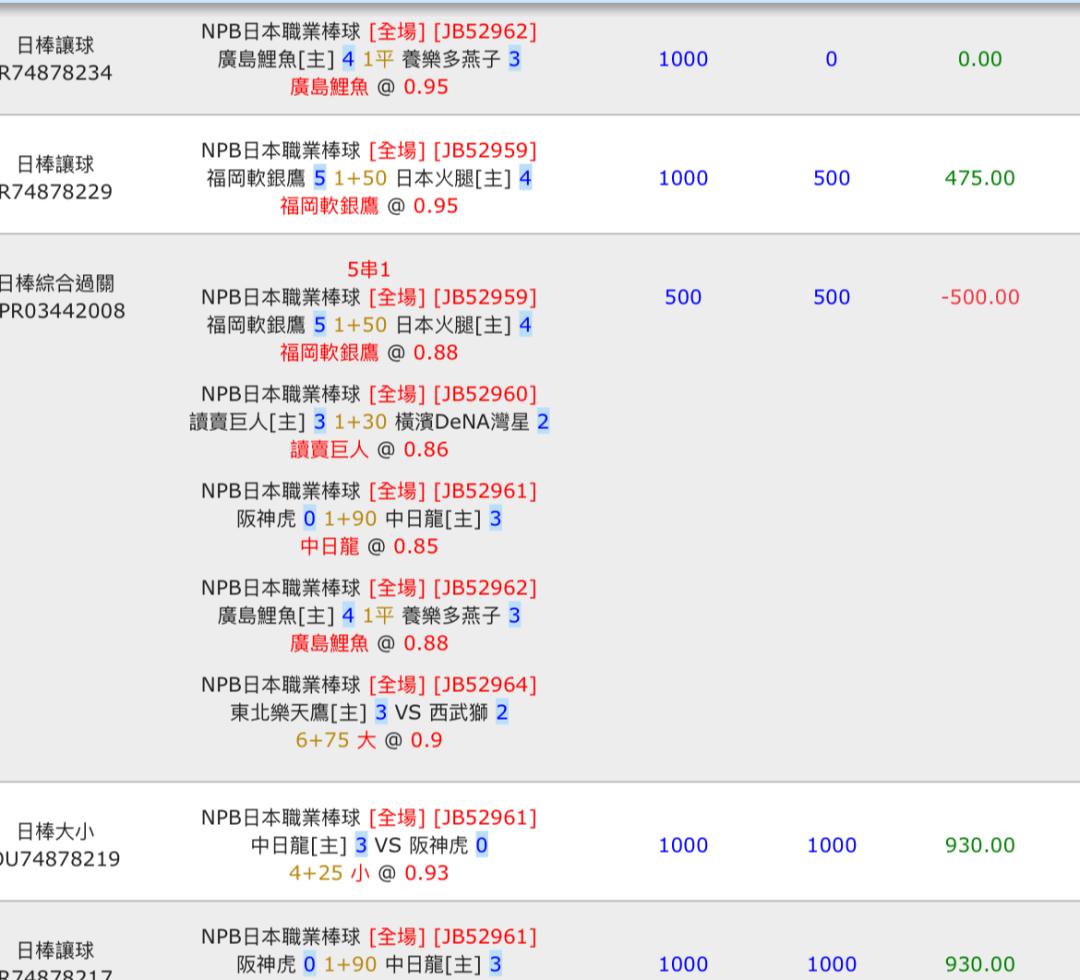
Task: Click 中日龍 @ 0.85 parlay pick
Action: 368,547
